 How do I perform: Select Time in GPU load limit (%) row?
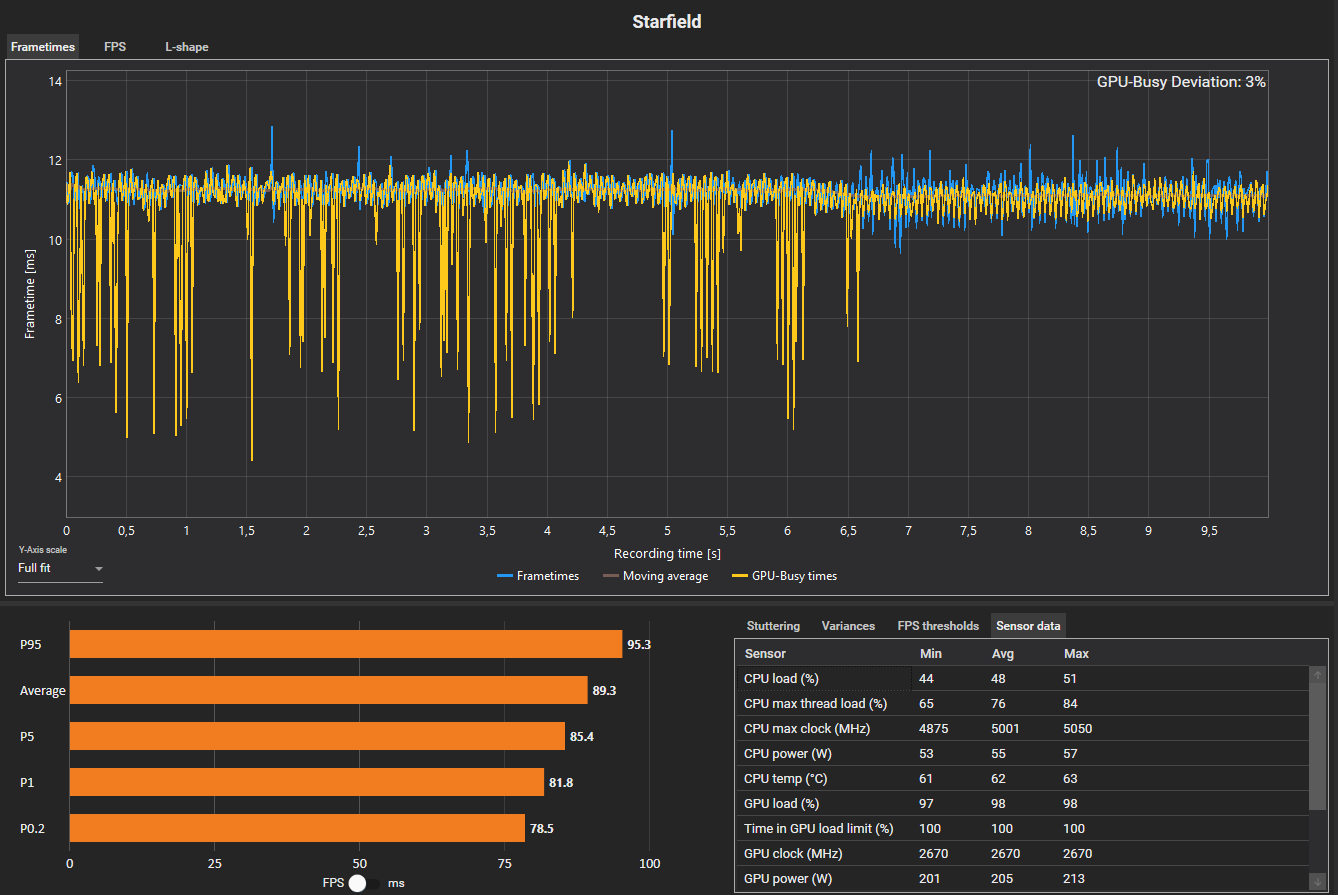point(1022,829)
